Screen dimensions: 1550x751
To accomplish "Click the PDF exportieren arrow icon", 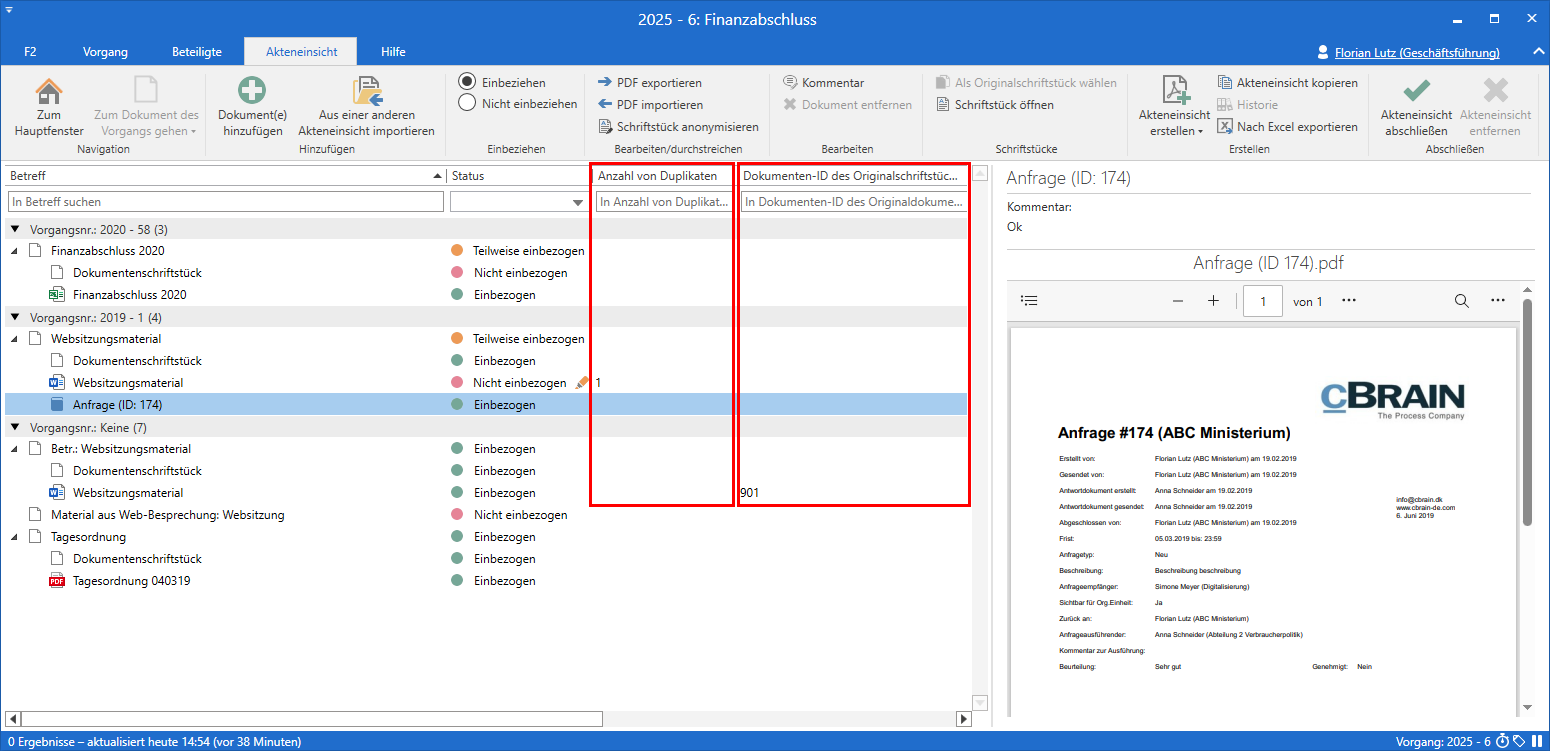I will click(605, 83).
